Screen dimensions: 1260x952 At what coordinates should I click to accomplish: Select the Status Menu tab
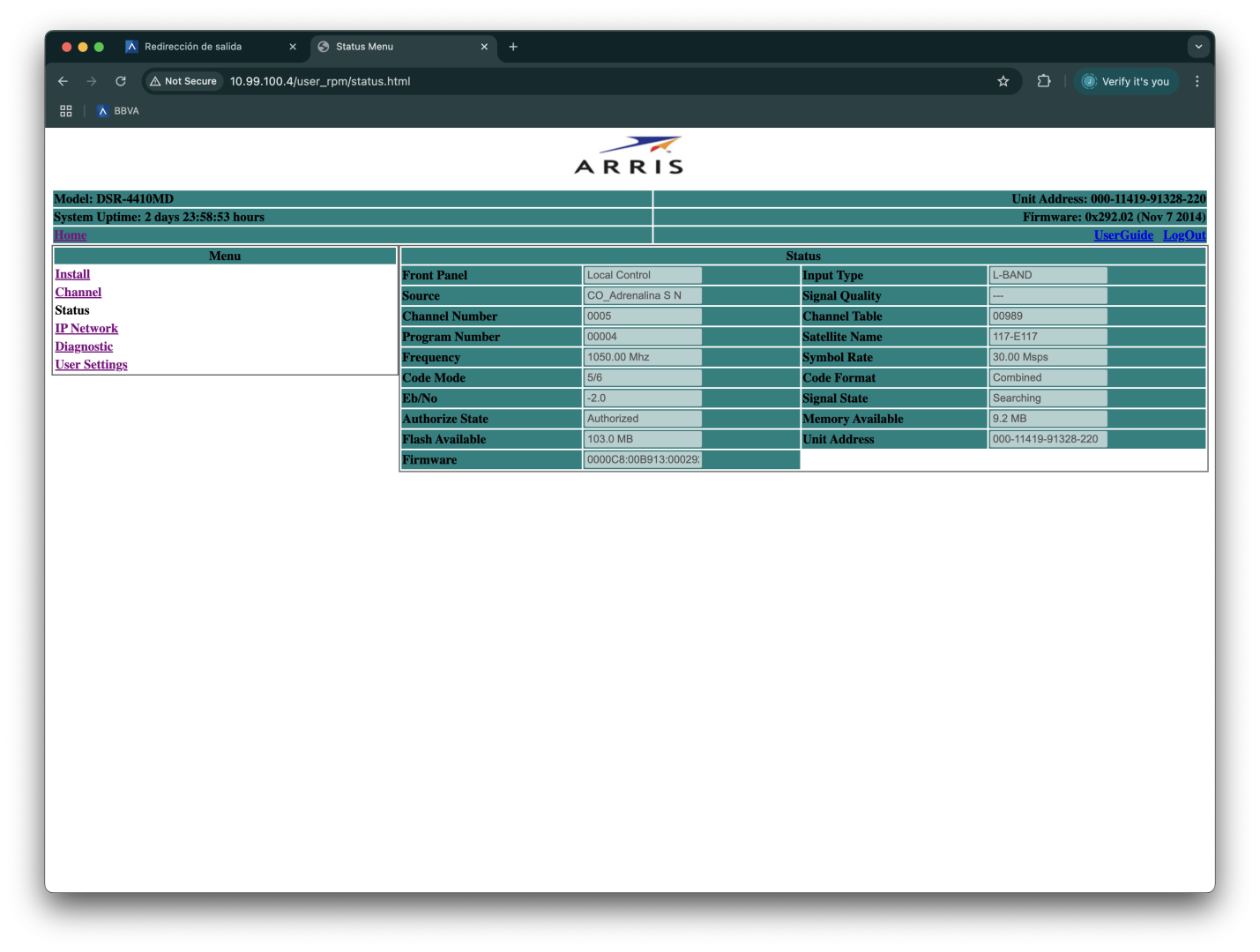pyautogui.click(x=403, y=47)
